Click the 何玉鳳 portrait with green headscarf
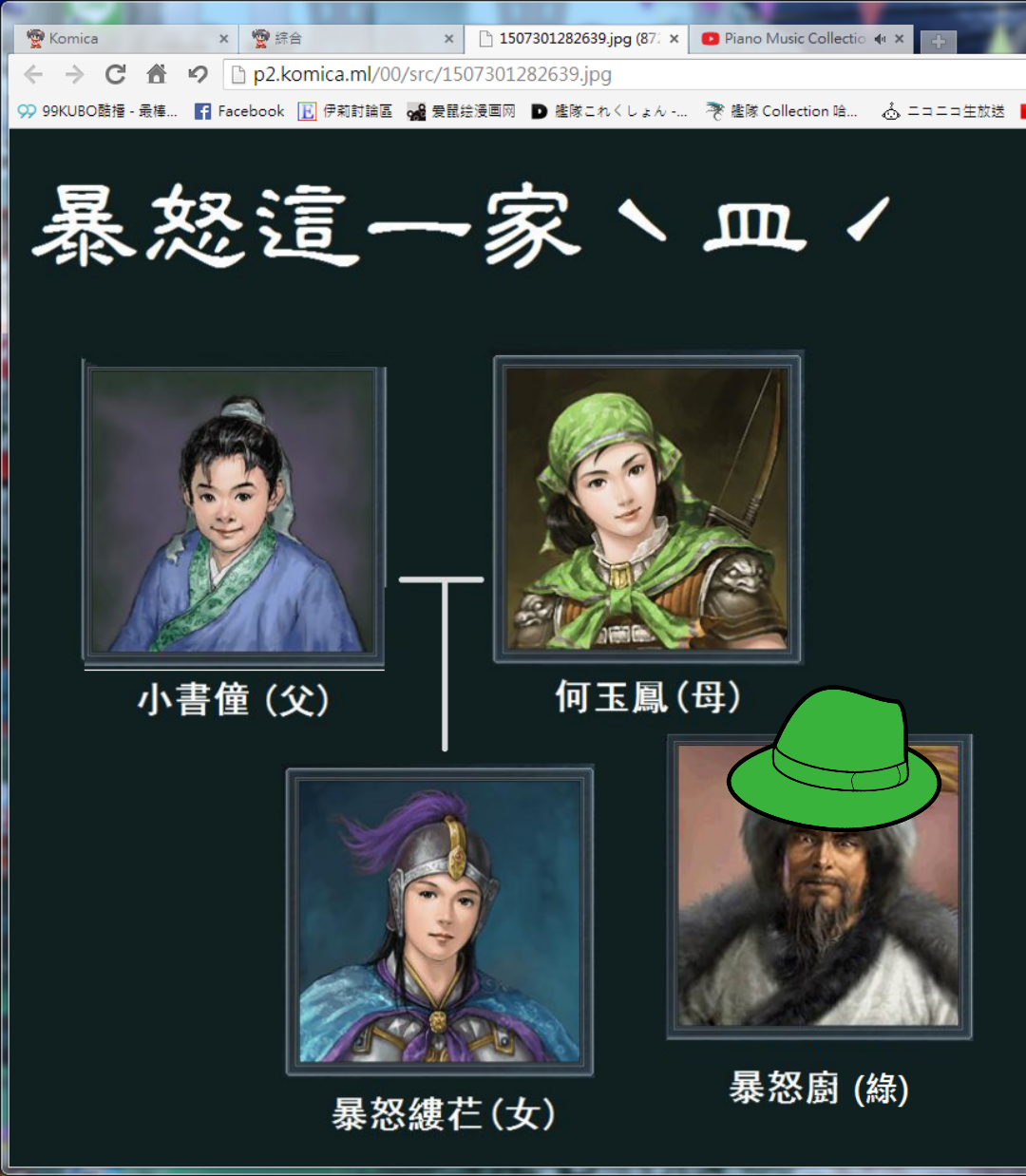 pos(647,508)
